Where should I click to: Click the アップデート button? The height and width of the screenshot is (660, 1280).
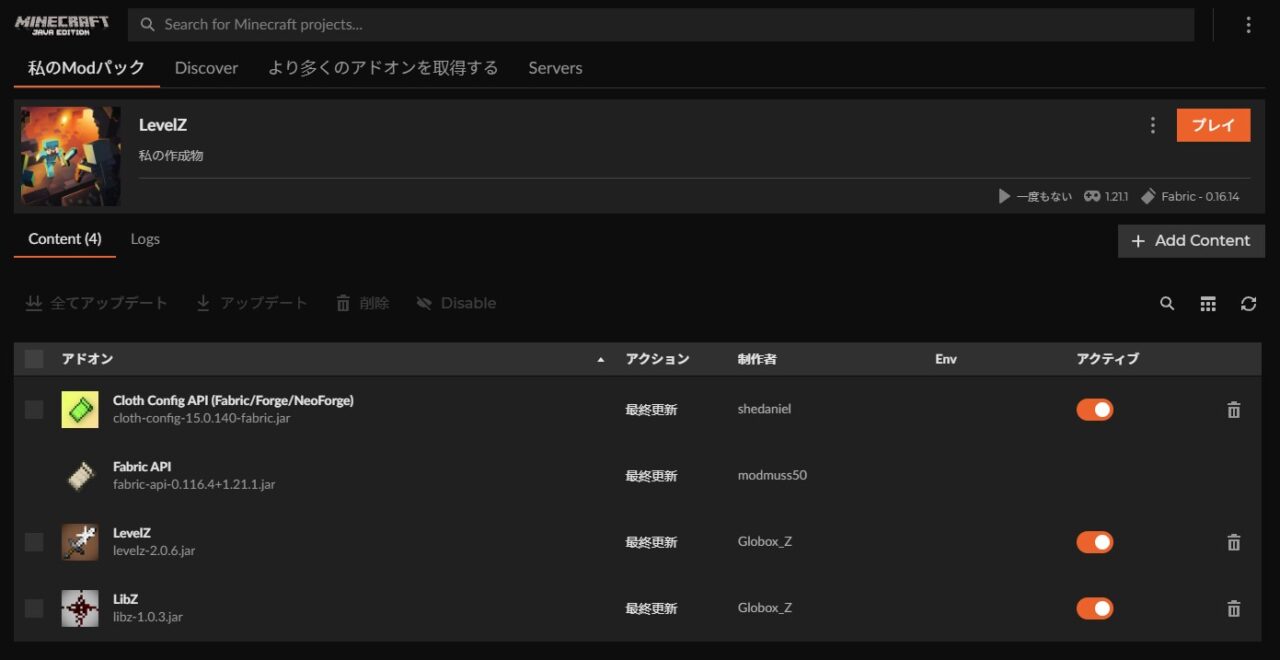click(x=252, y=303)
